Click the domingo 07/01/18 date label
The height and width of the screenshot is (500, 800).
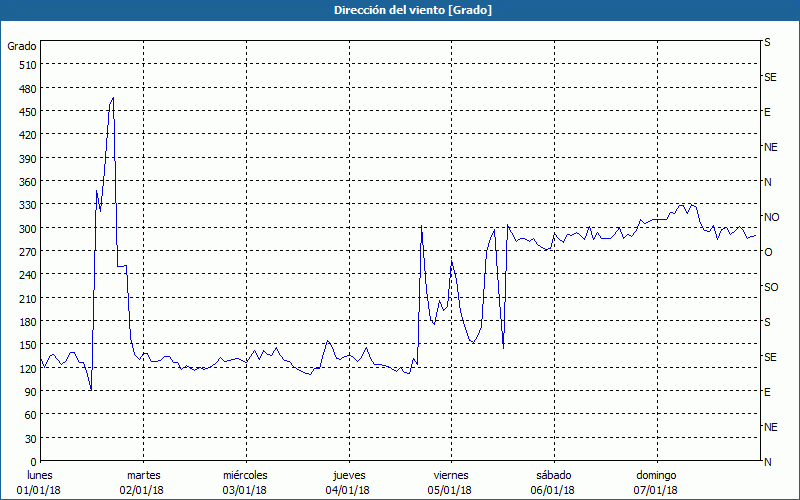(655, 482)
